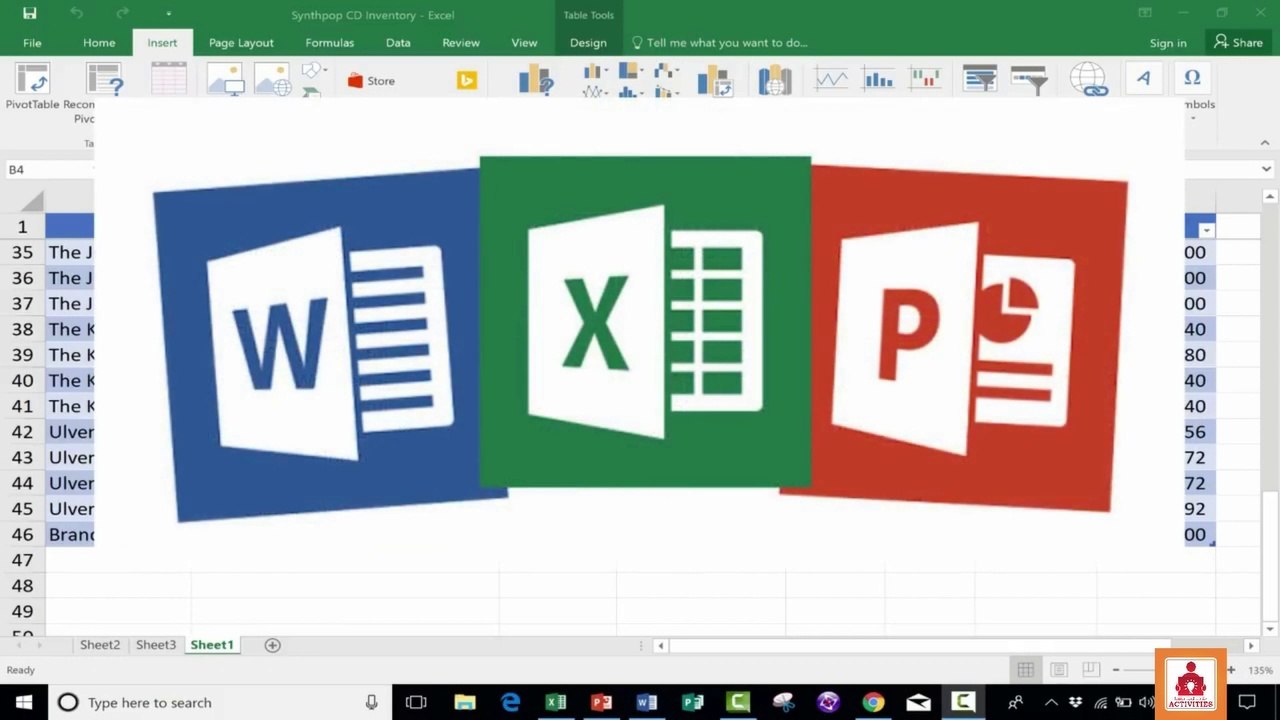Insert Pictures from this device
Viewport: 1280px width, 720px height.
pyautogui.click(x=226, y=80)
